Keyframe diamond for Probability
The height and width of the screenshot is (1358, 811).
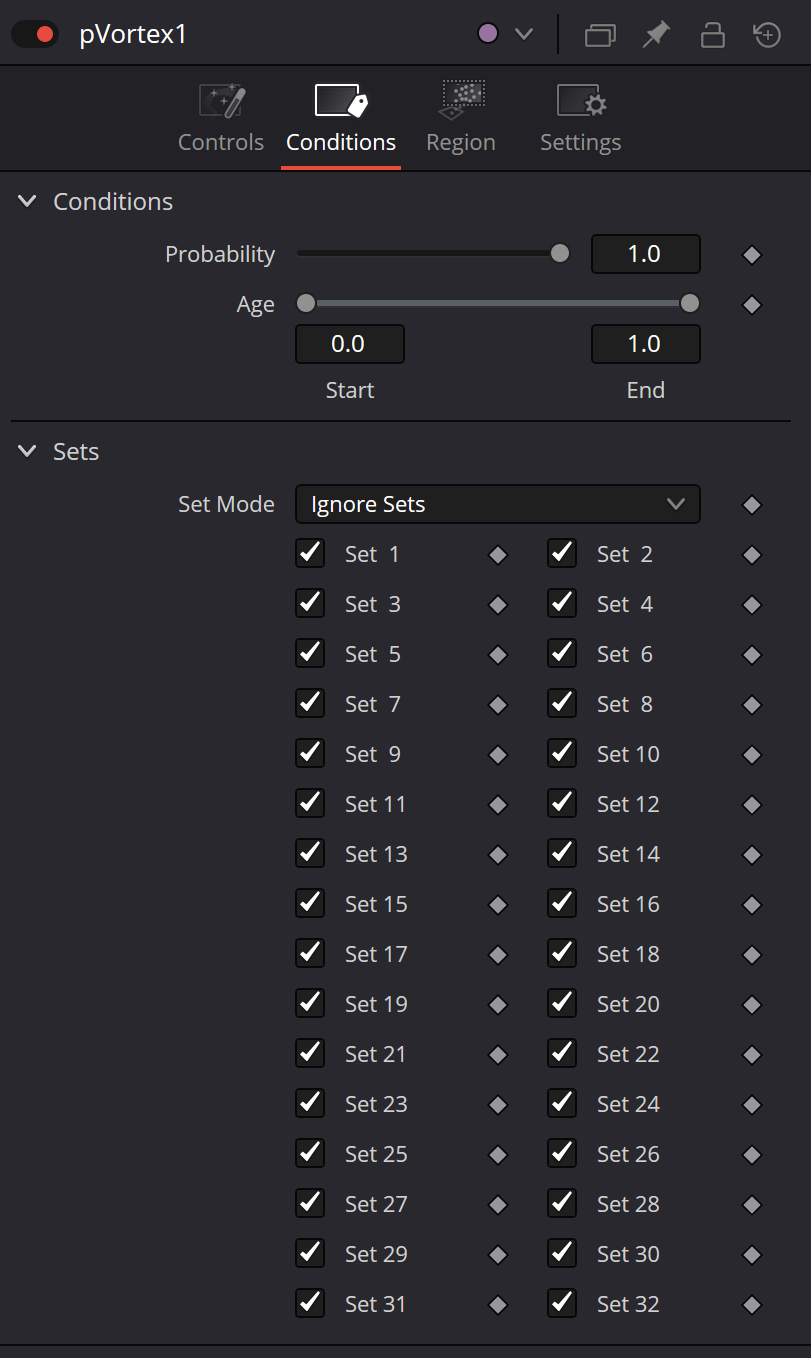pos(752,255)
